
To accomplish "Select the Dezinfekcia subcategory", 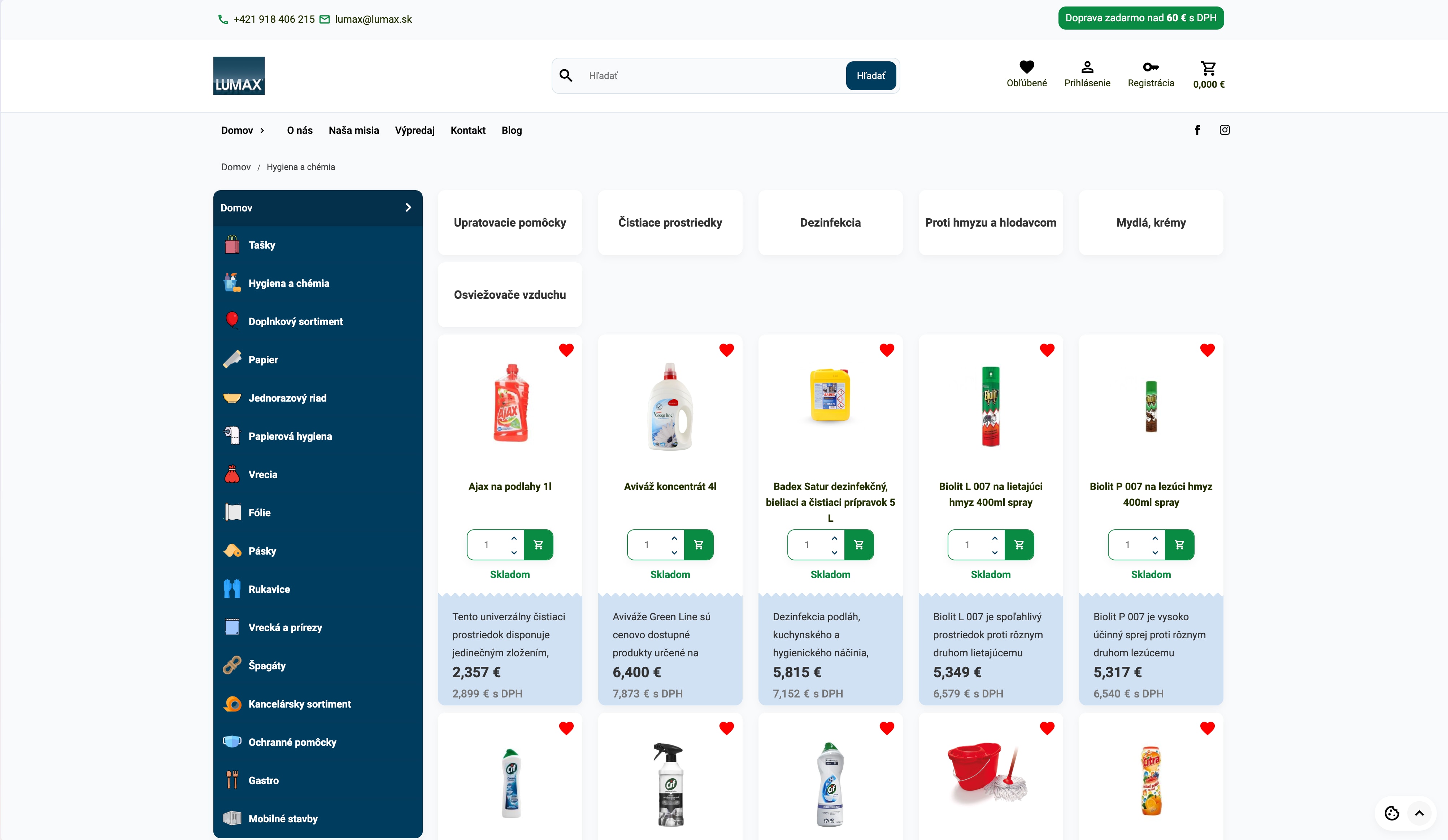I will [830, 223].
